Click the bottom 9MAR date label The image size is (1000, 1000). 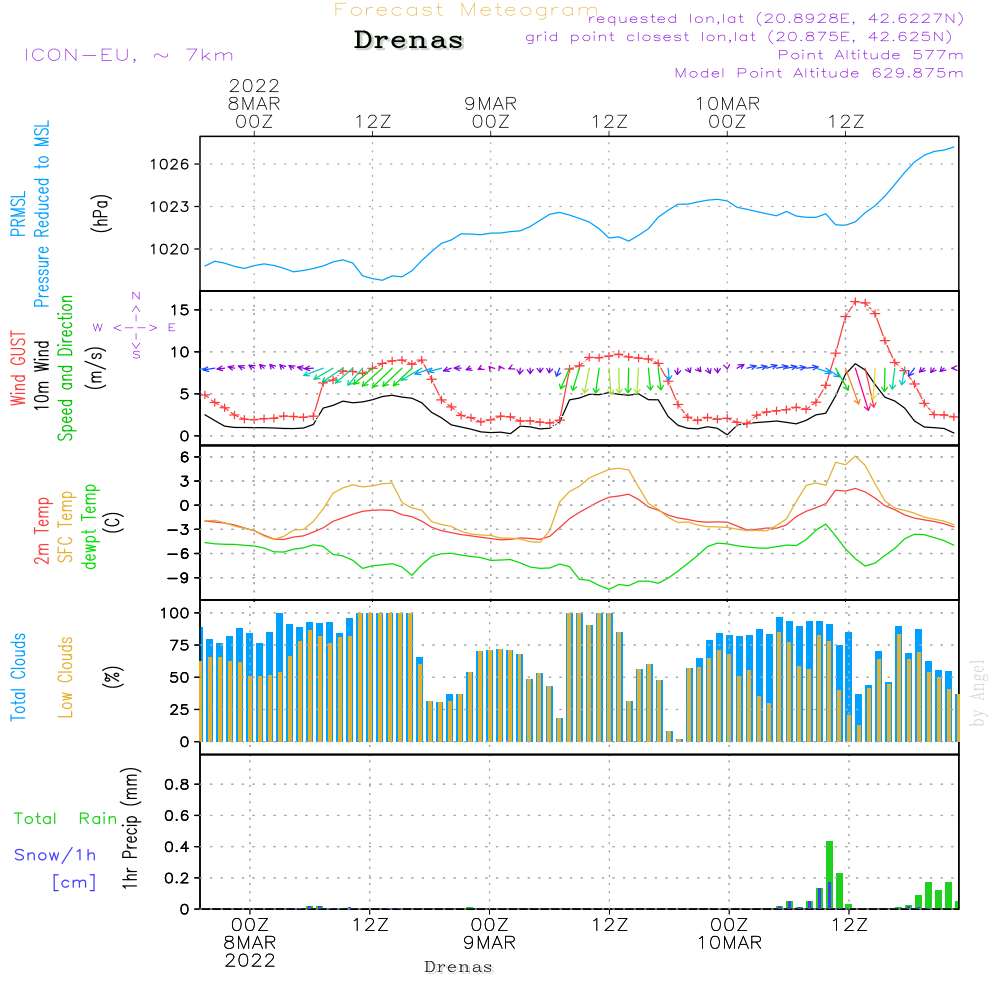tap(490, 943)
